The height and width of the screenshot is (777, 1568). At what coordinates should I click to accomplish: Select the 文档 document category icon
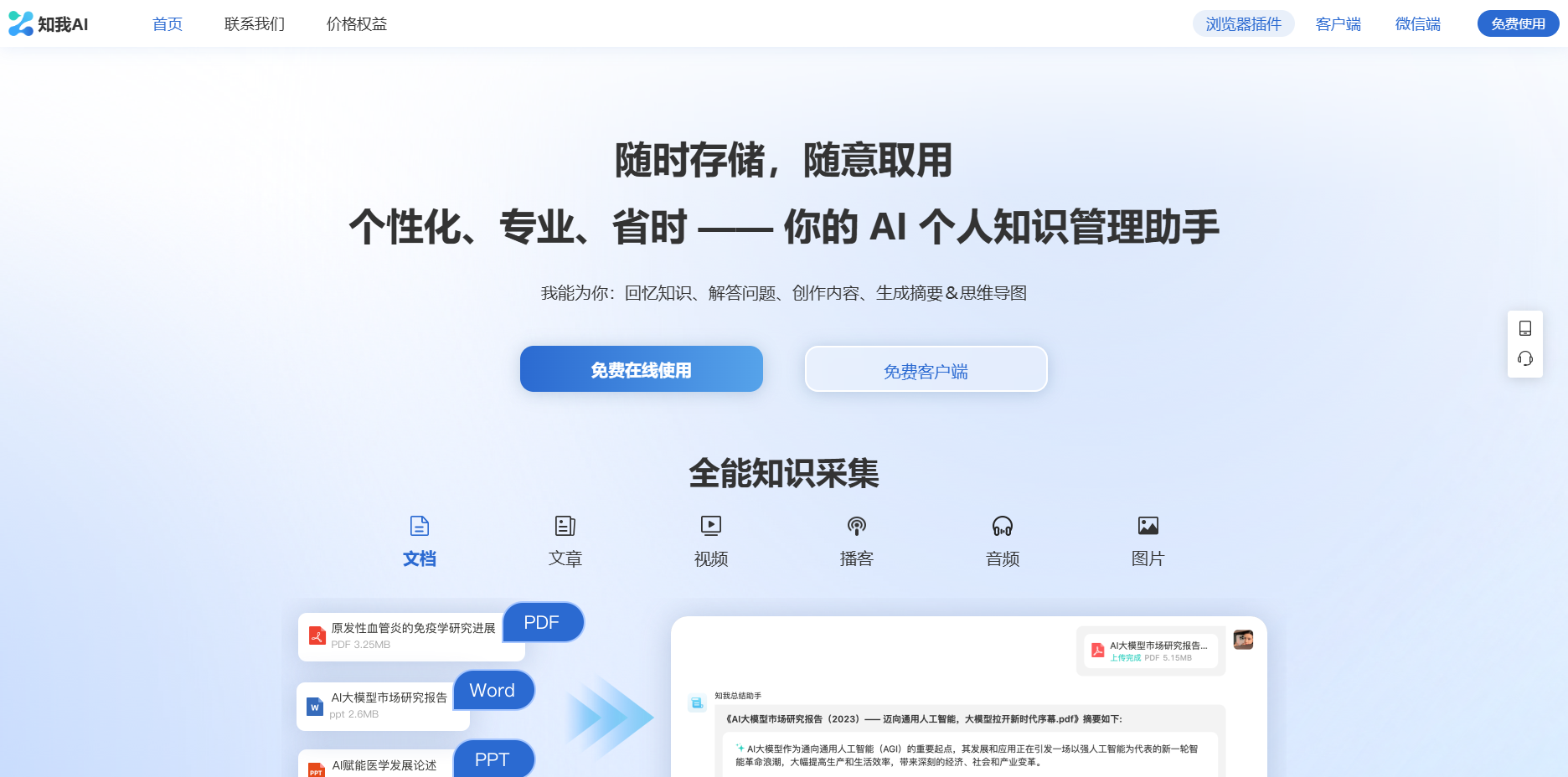[x=420, y=526]
